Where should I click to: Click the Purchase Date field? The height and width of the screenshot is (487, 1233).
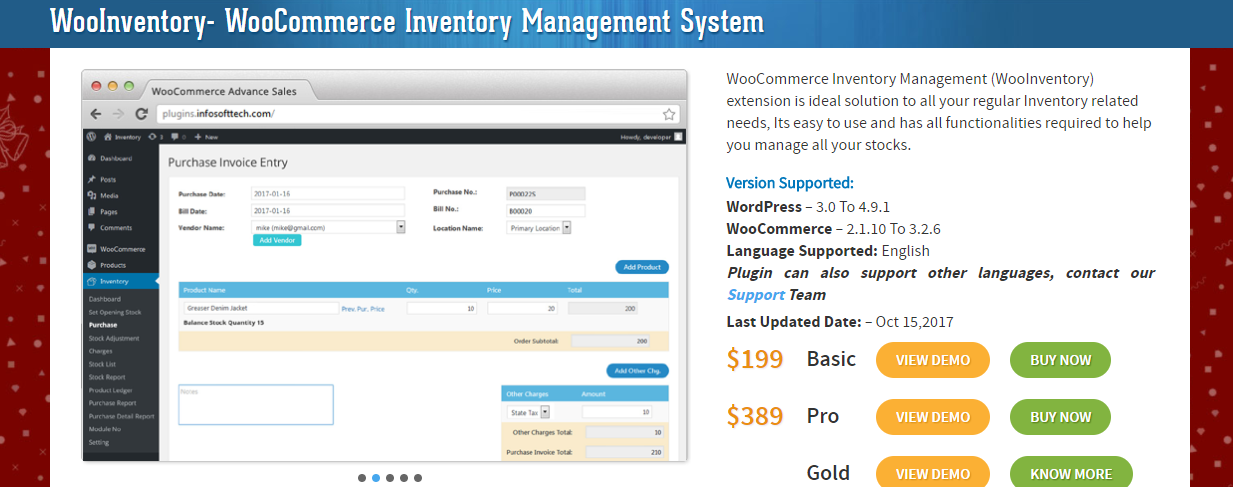pos(328,194)
